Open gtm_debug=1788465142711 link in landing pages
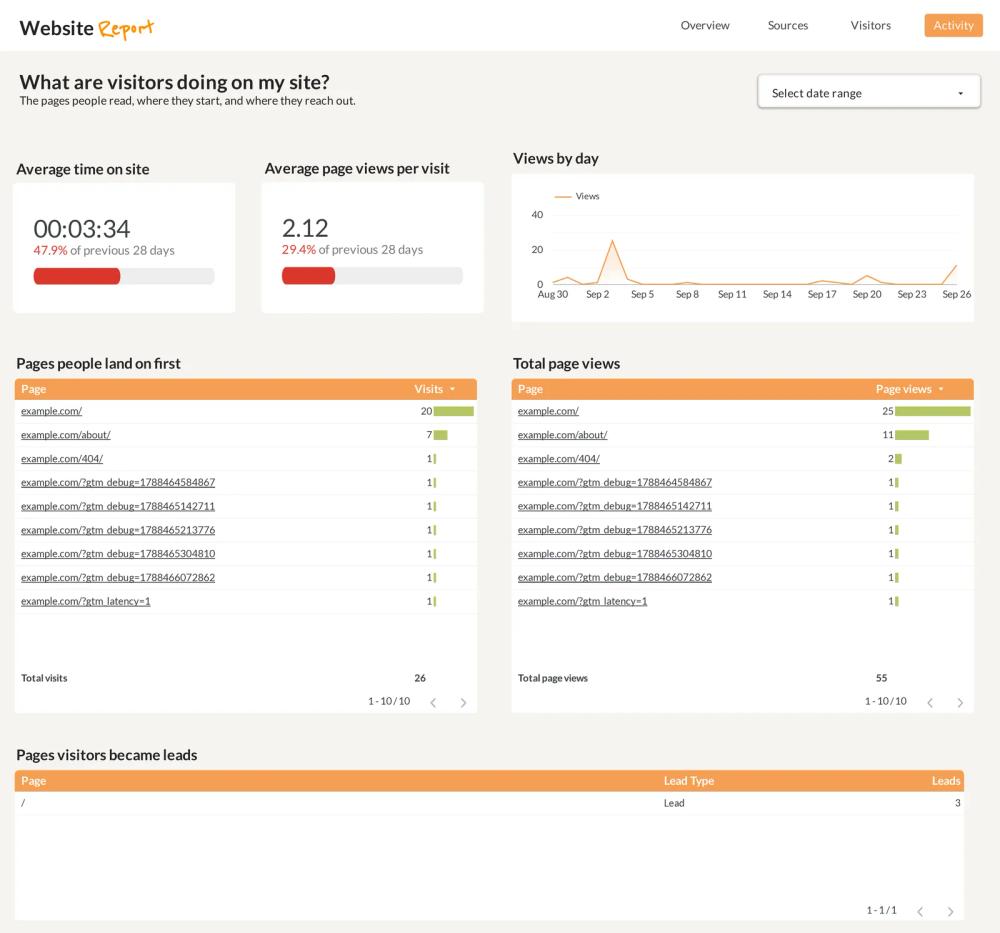This screenshot has height=933, width=1000. [x=118, y=506]
